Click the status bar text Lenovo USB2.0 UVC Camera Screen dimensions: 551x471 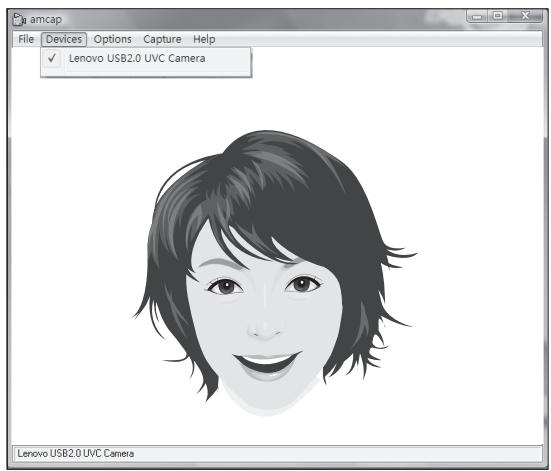[76, 453]
